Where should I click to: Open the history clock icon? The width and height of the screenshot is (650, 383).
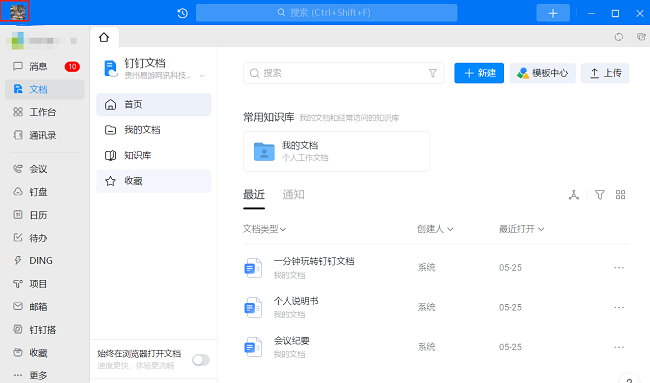182,13
